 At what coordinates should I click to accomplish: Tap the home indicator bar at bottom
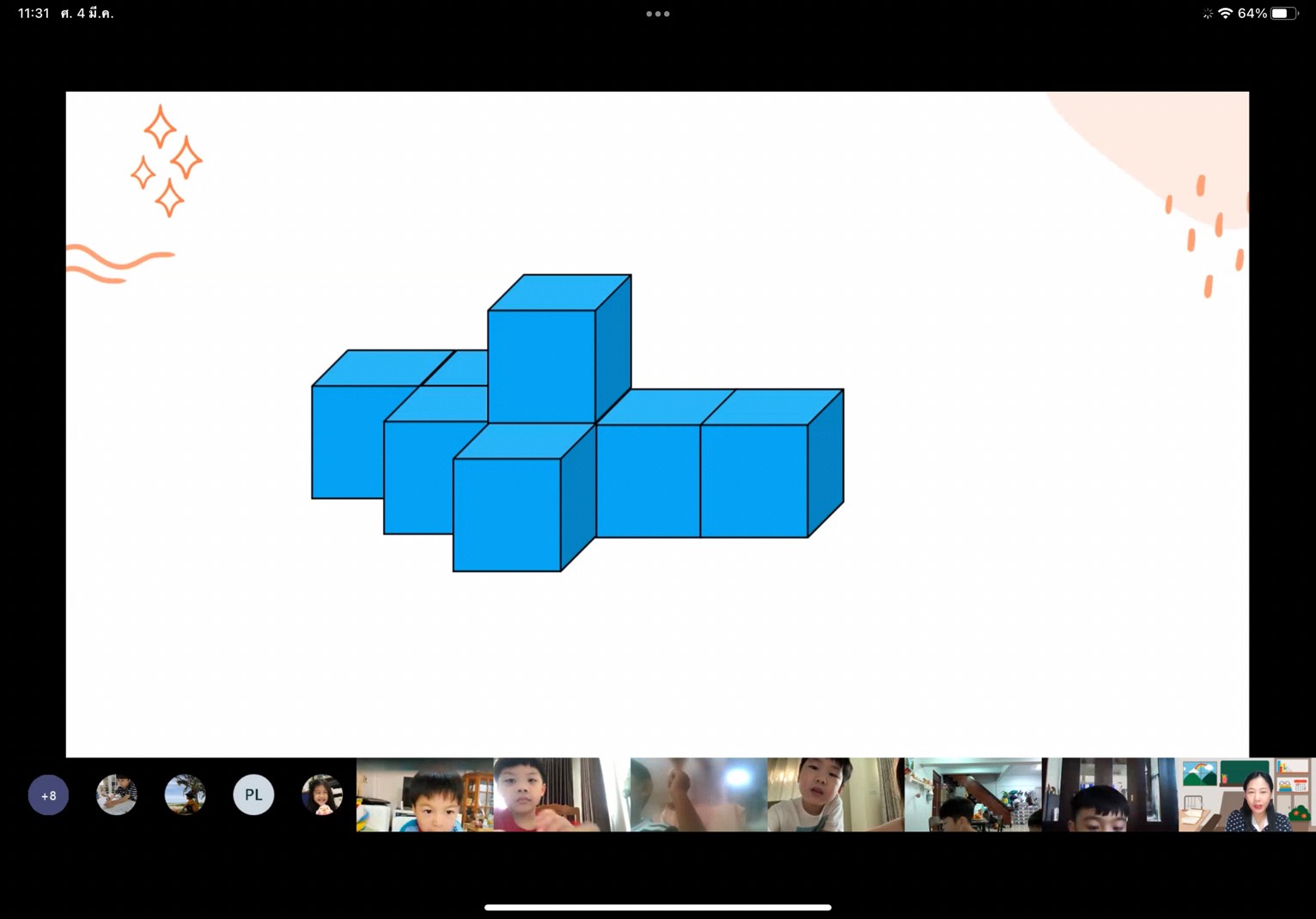tap(658, 907)
